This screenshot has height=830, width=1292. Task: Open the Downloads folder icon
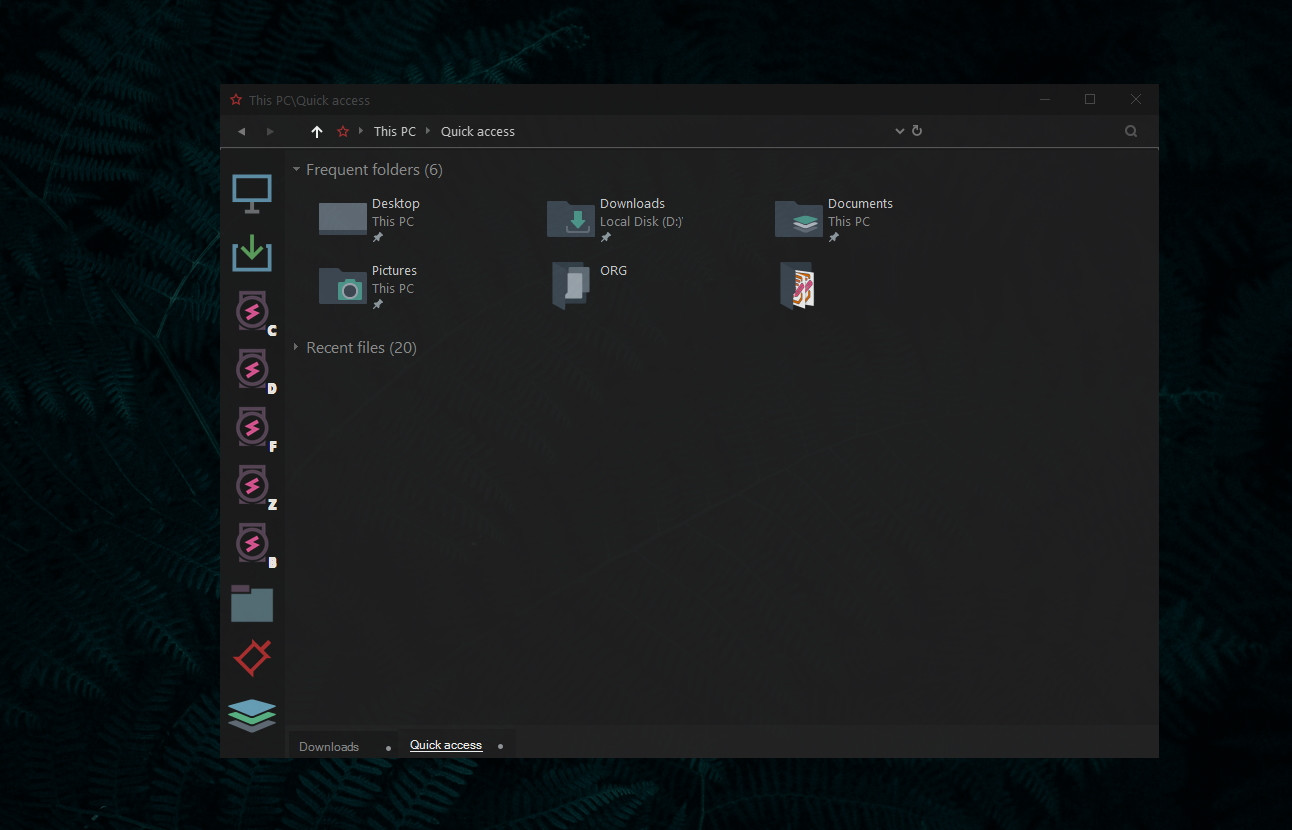(571, 218)
